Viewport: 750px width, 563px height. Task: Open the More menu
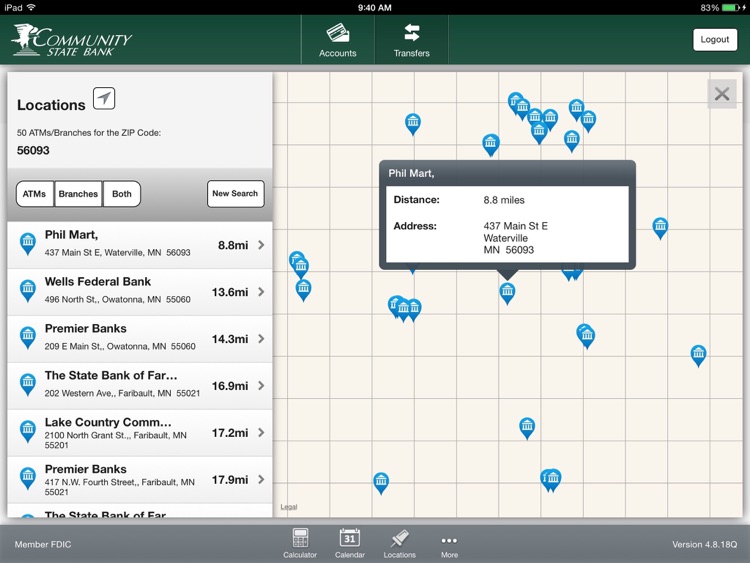pyautogui.click(x=449, y=545)
